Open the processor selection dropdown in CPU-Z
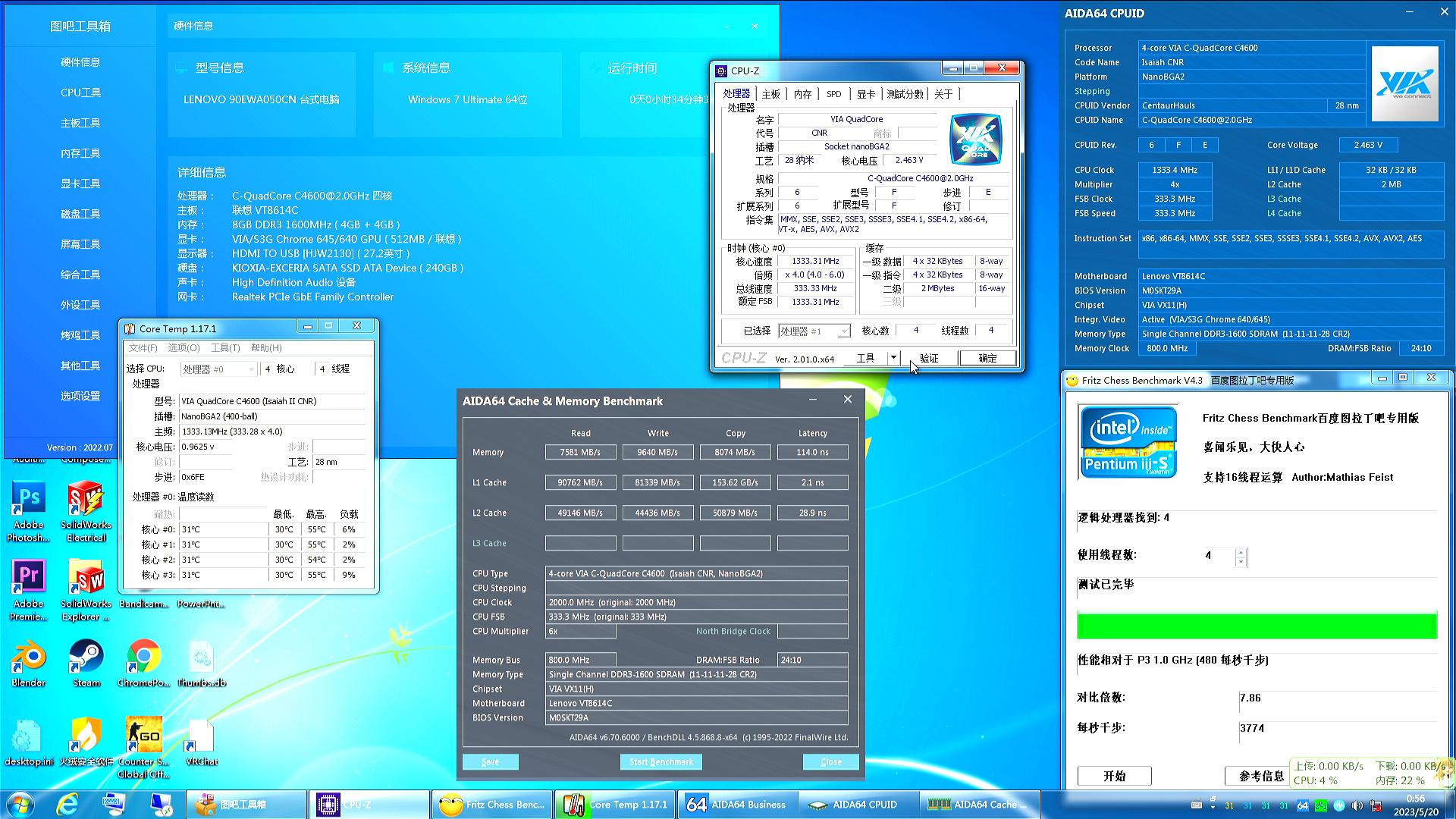The height and width of the screenshot is (819, 1456). (x=843, y=331)
